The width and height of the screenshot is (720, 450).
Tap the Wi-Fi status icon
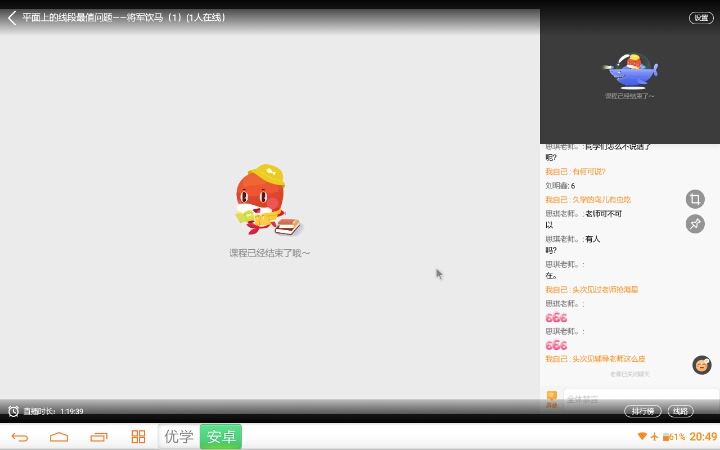(x=642, y=437)
